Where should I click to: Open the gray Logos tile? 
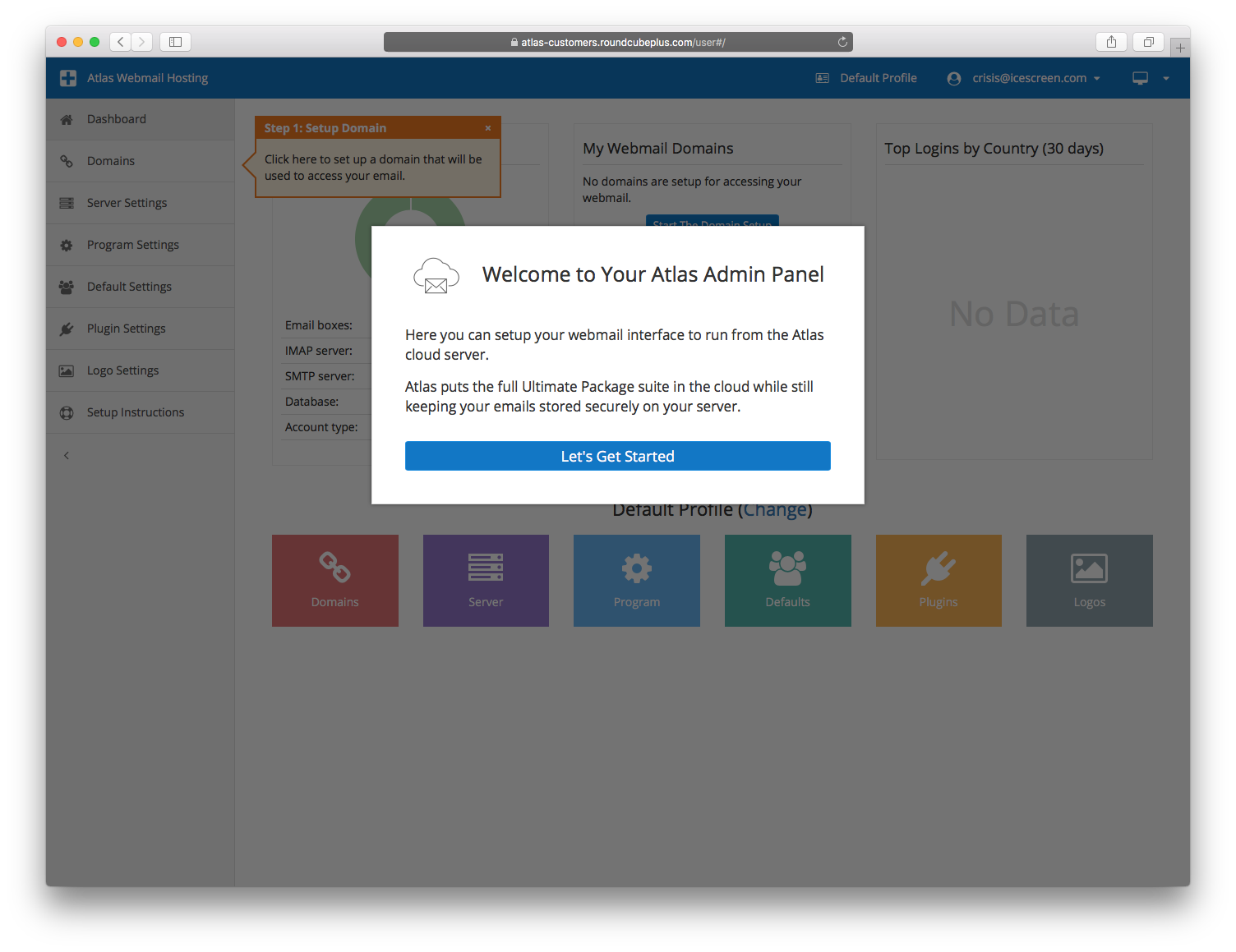pos(1090,581)
